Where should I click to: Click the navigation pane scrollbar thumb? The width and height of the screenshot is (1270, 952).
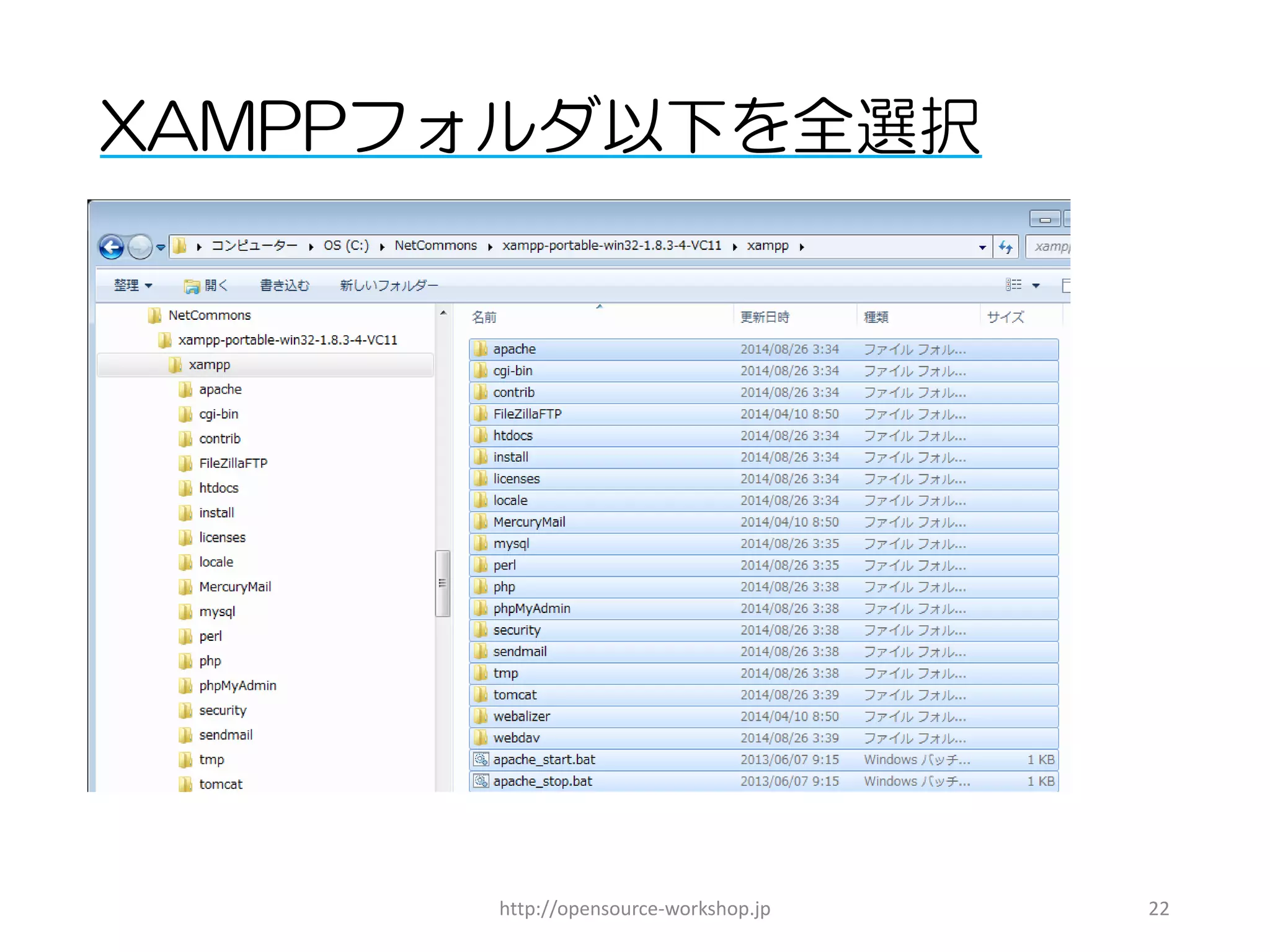pos(442,583)
